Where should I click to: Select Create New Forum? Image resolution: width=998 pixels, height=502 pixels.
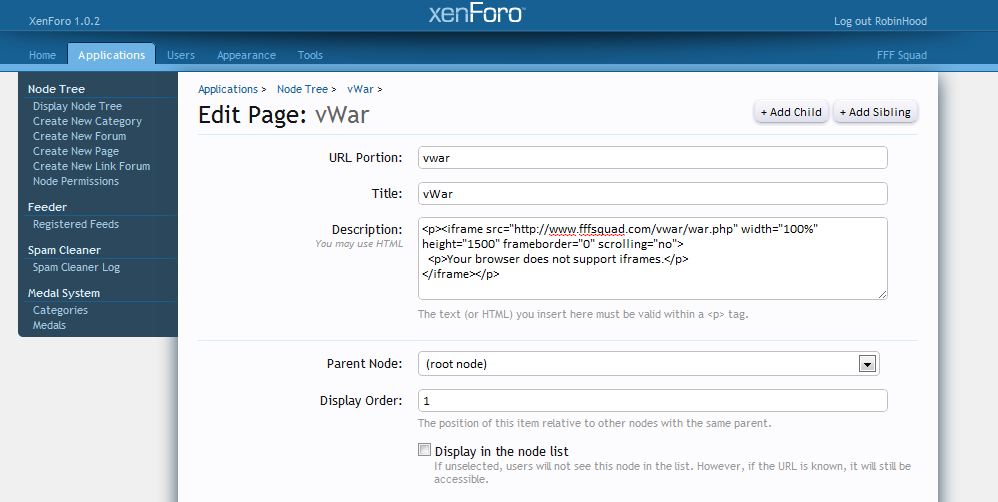tap(80, 136)
